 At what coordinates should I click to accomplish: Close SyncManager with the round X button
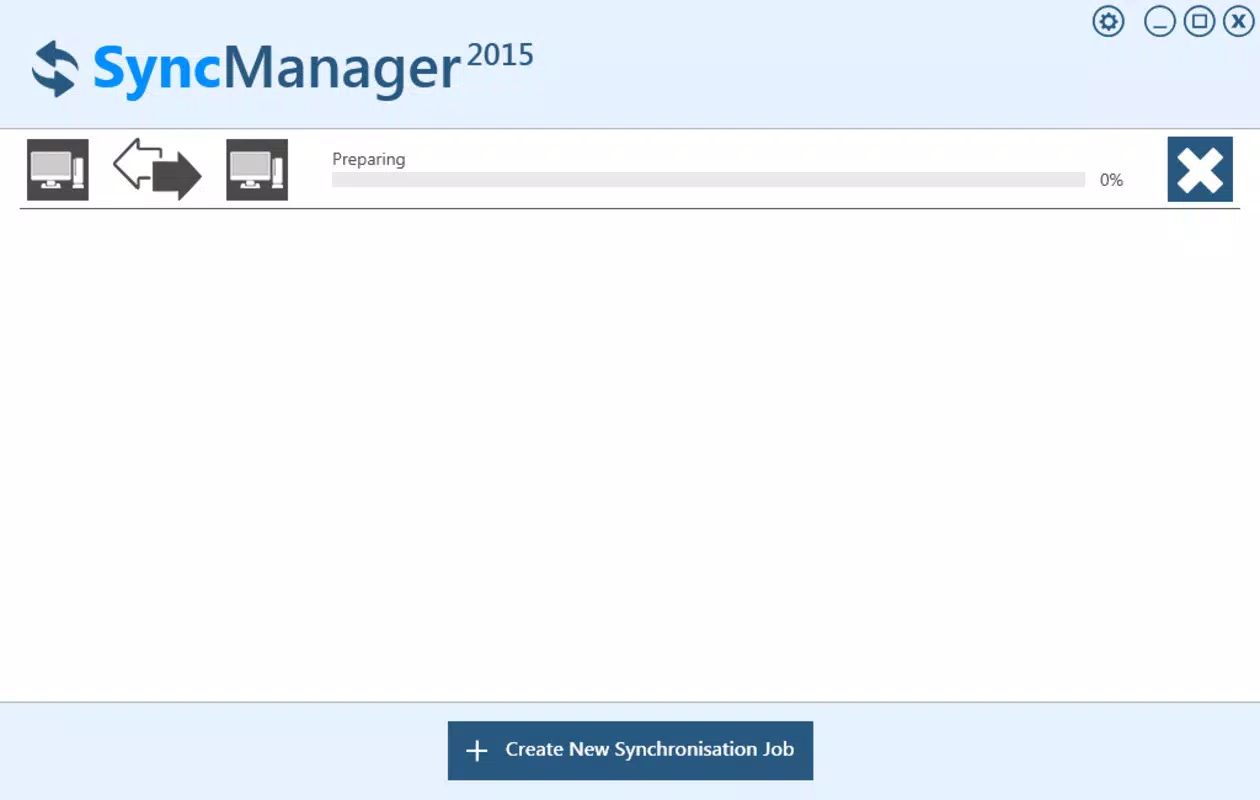coord(1238,21)
